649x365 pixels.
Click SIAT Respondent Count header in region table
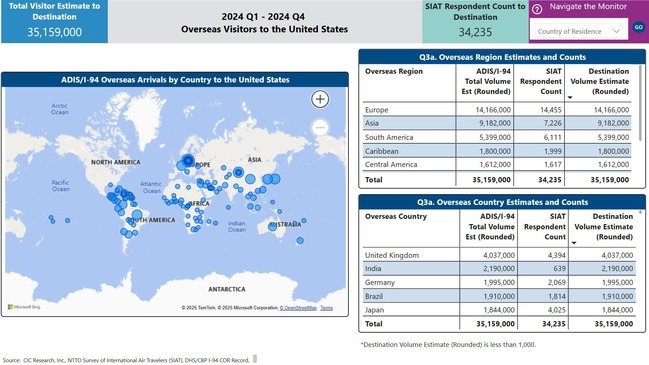(x=541, y=81)
